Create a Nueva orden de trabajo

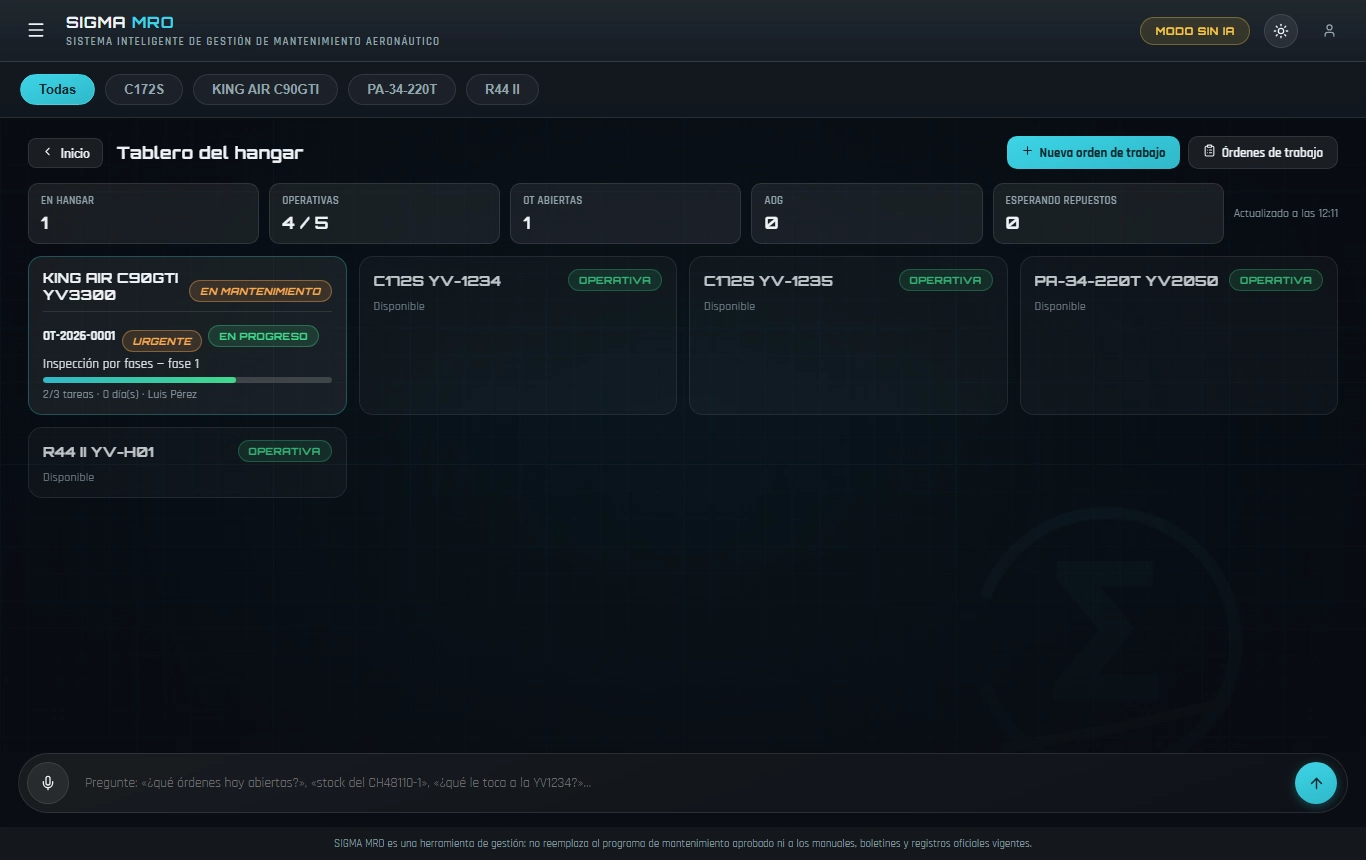click(x=1093, y=152)
